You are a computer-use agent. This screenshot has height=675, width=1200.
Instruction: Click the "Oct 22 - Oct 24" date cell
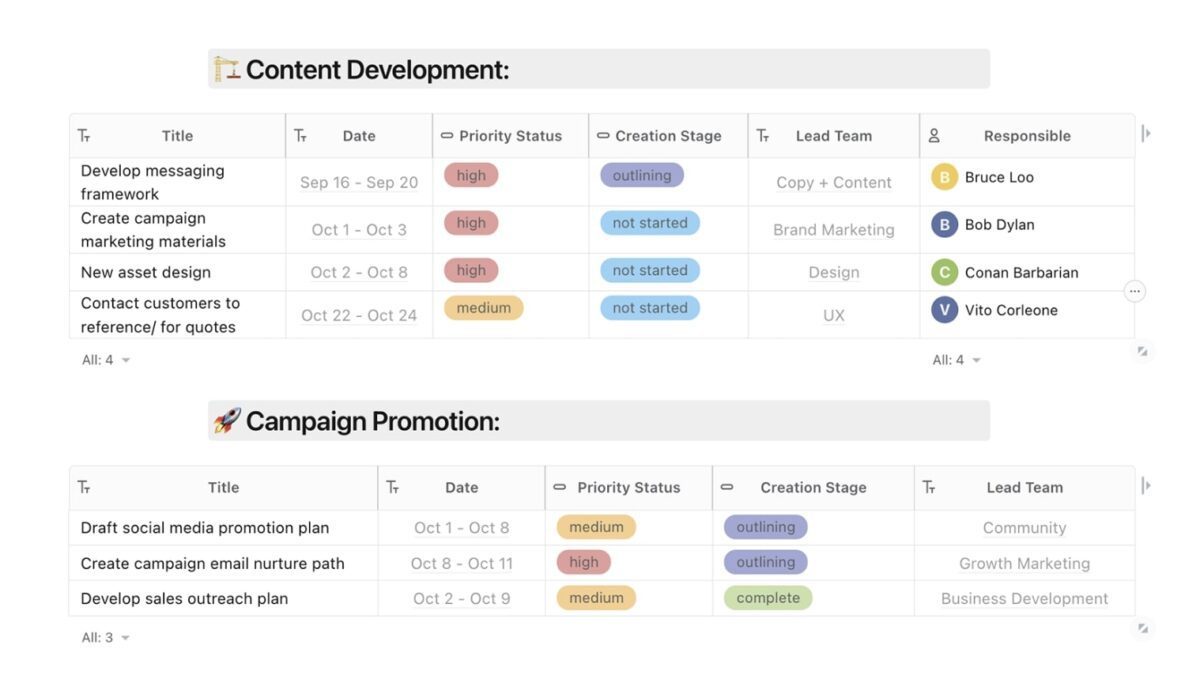[359, 315]
